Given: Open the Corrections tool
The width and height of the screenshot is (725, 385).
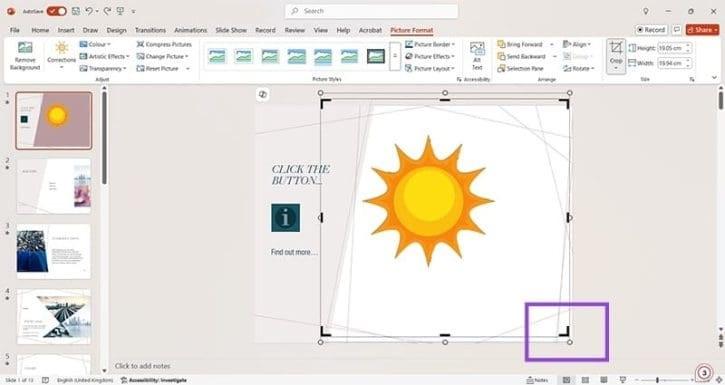Looking at the screenshot, I should [61, 55].
